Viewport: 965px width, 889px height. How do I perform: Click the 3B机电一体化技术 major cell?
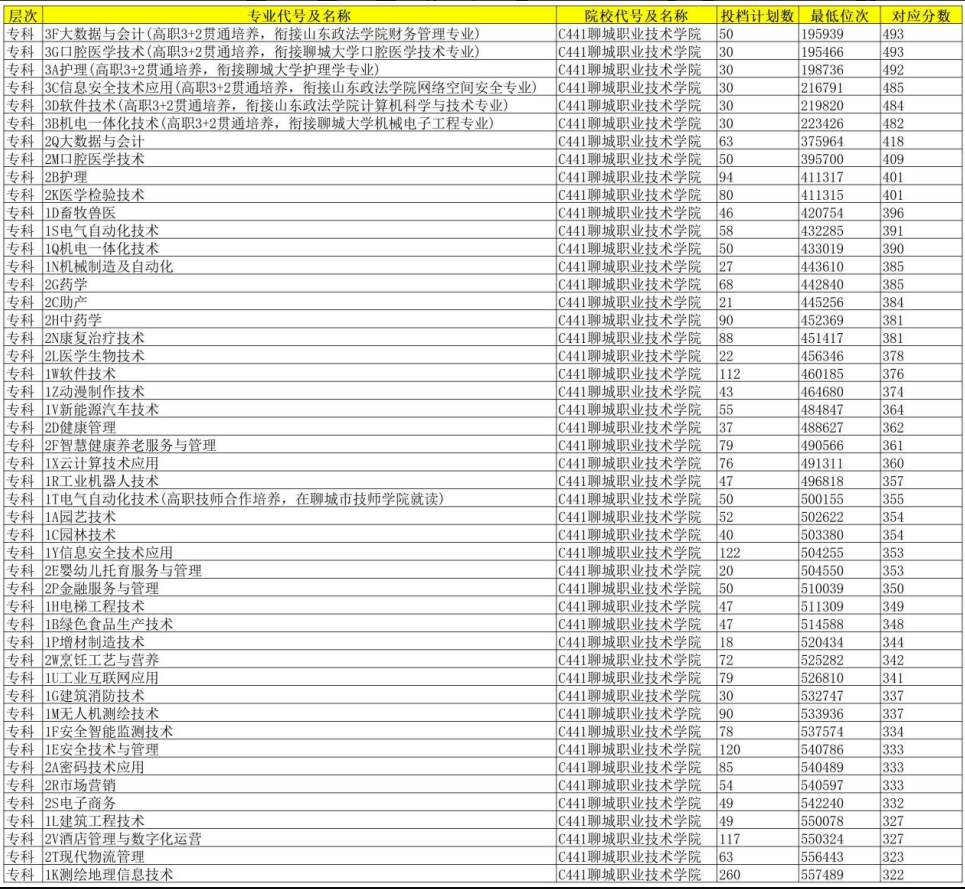299,123
